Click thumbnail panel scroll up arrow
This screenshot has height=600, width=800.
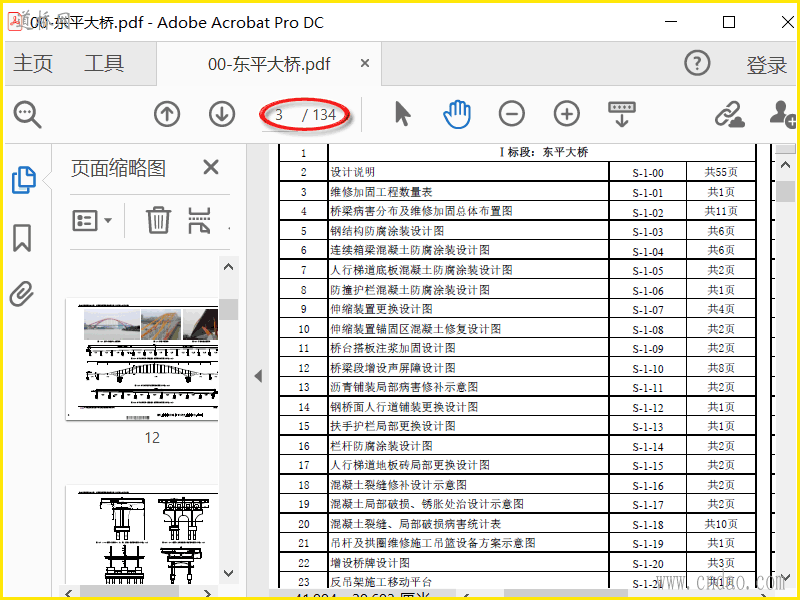point(229,267)
